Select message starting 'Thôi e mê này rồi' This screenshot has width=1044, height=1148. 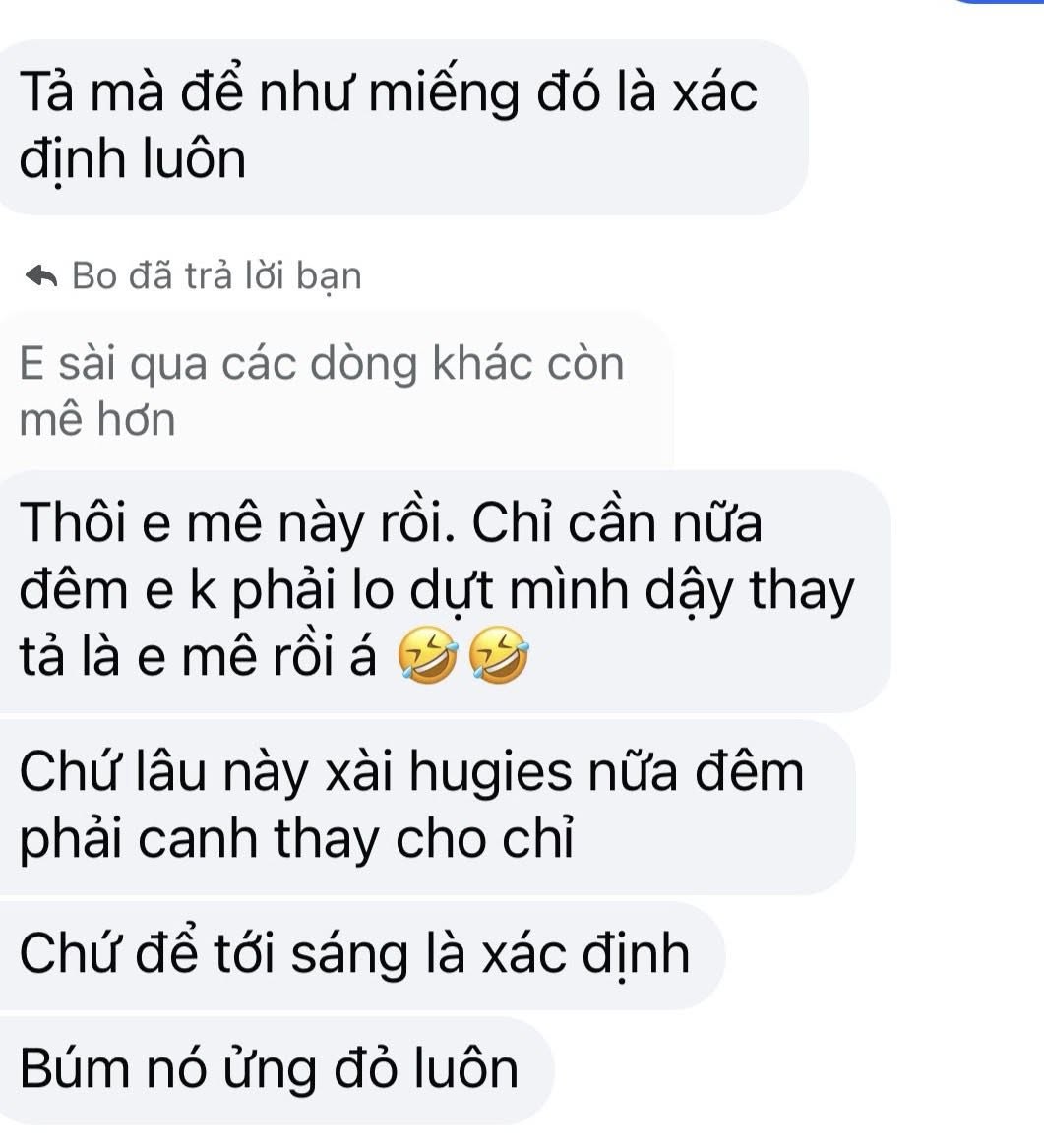[x=445, y=591]
